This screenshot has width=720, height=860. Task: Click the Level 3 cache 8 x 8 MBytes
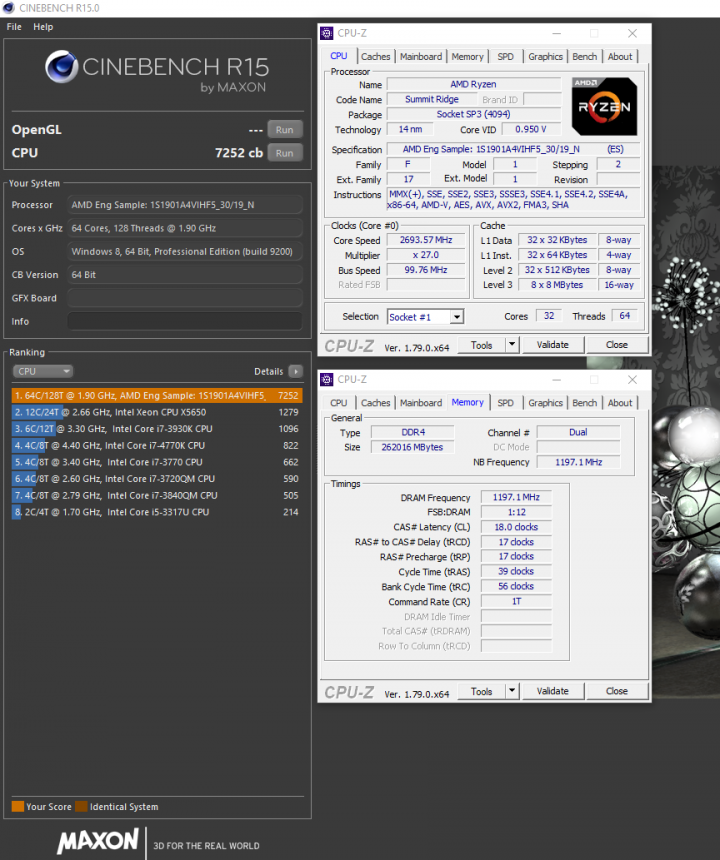pyautogui.click(x=557, y=285)
